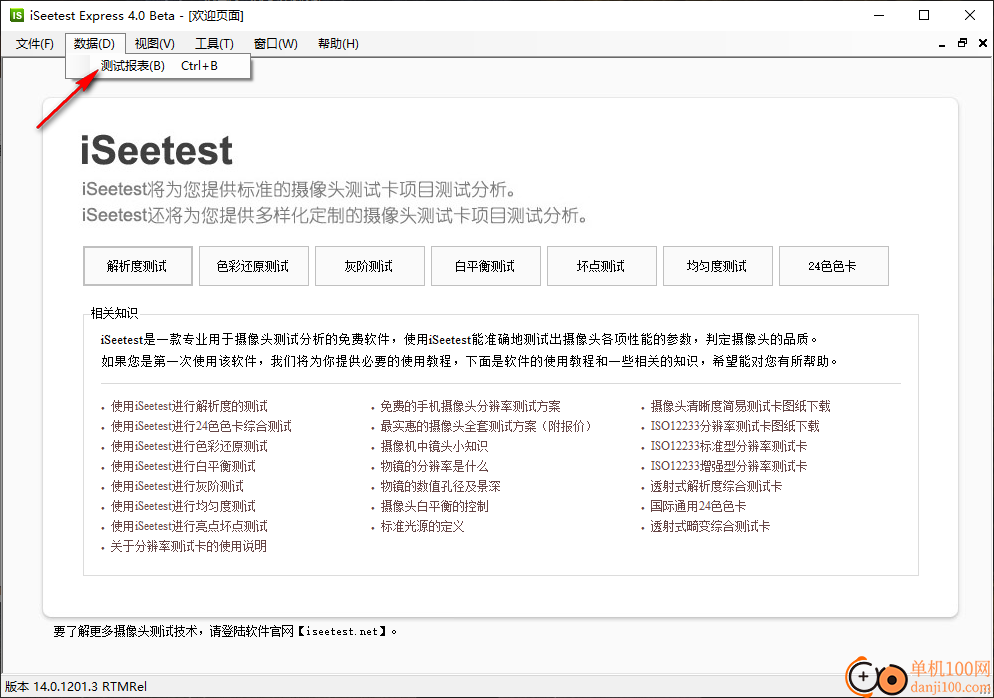Open link 使用iSeetest进行均匀度测试
994x698 pixels.
pyautogui.click(x=183, y=507)
